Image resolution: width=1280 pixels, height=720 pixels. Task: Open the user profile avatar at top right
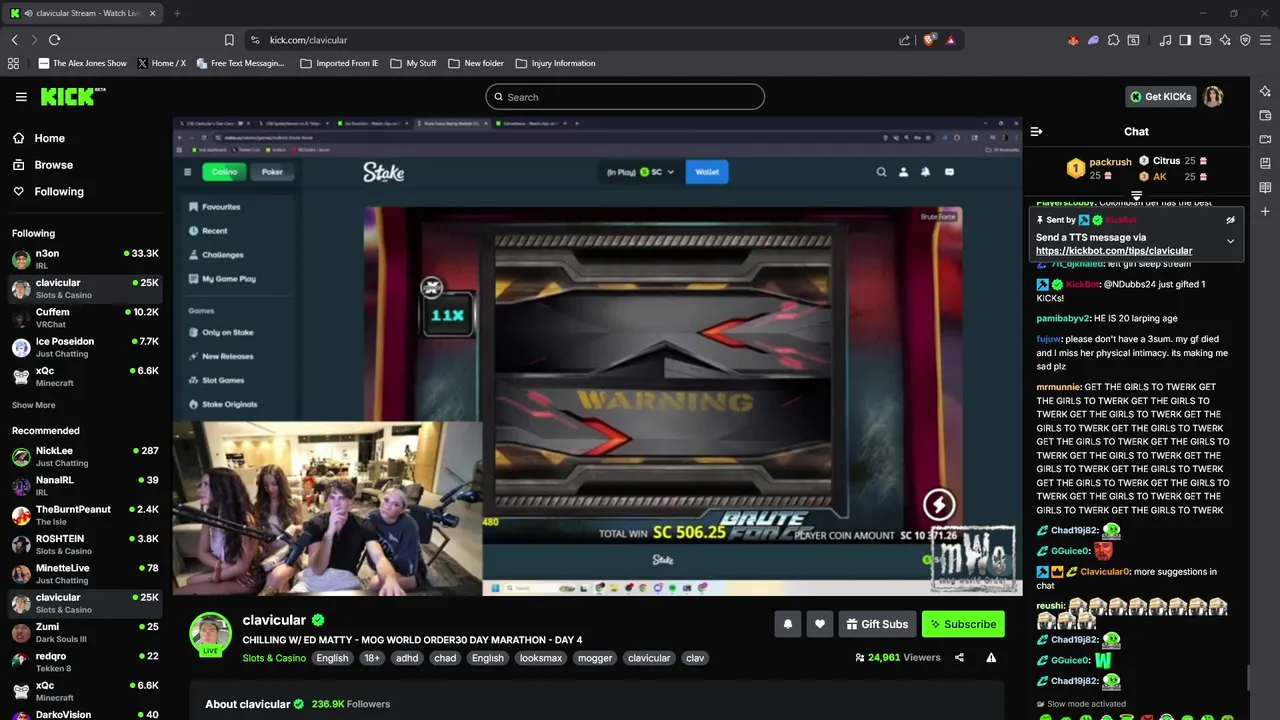click(1213, 96)
